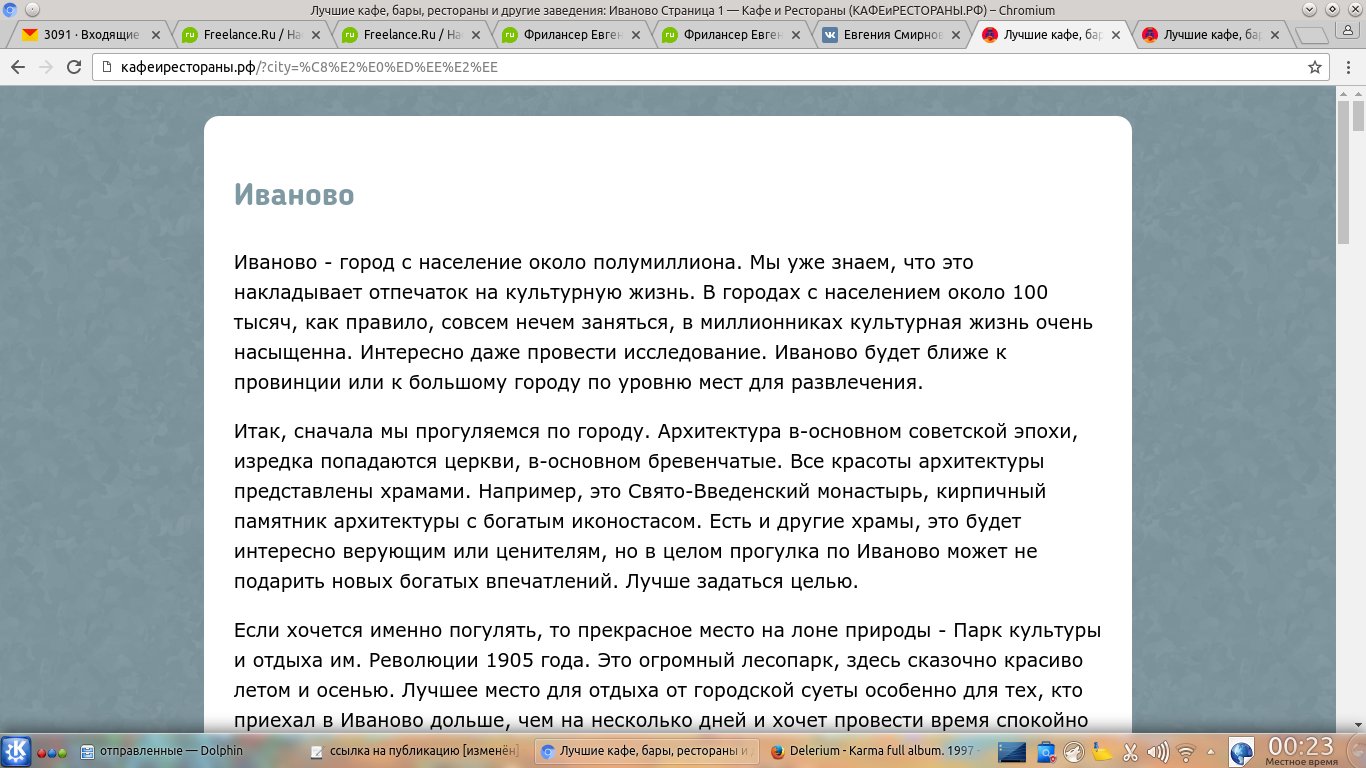
Task: Switch to the Delerium Firefox taskbar entry
Action: point(876,751)
